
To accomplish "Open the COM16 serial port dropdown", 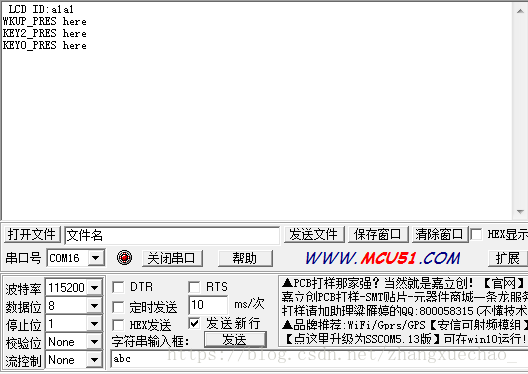I will (96, 258).
